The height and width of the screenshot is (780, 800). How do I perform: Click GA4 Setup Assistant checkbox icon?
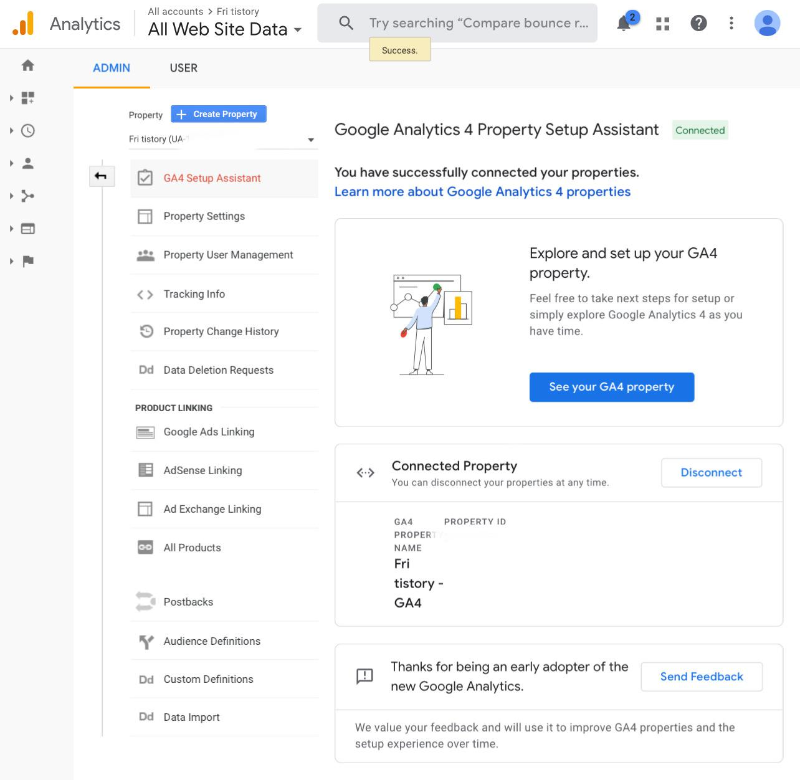click(145, 178)
